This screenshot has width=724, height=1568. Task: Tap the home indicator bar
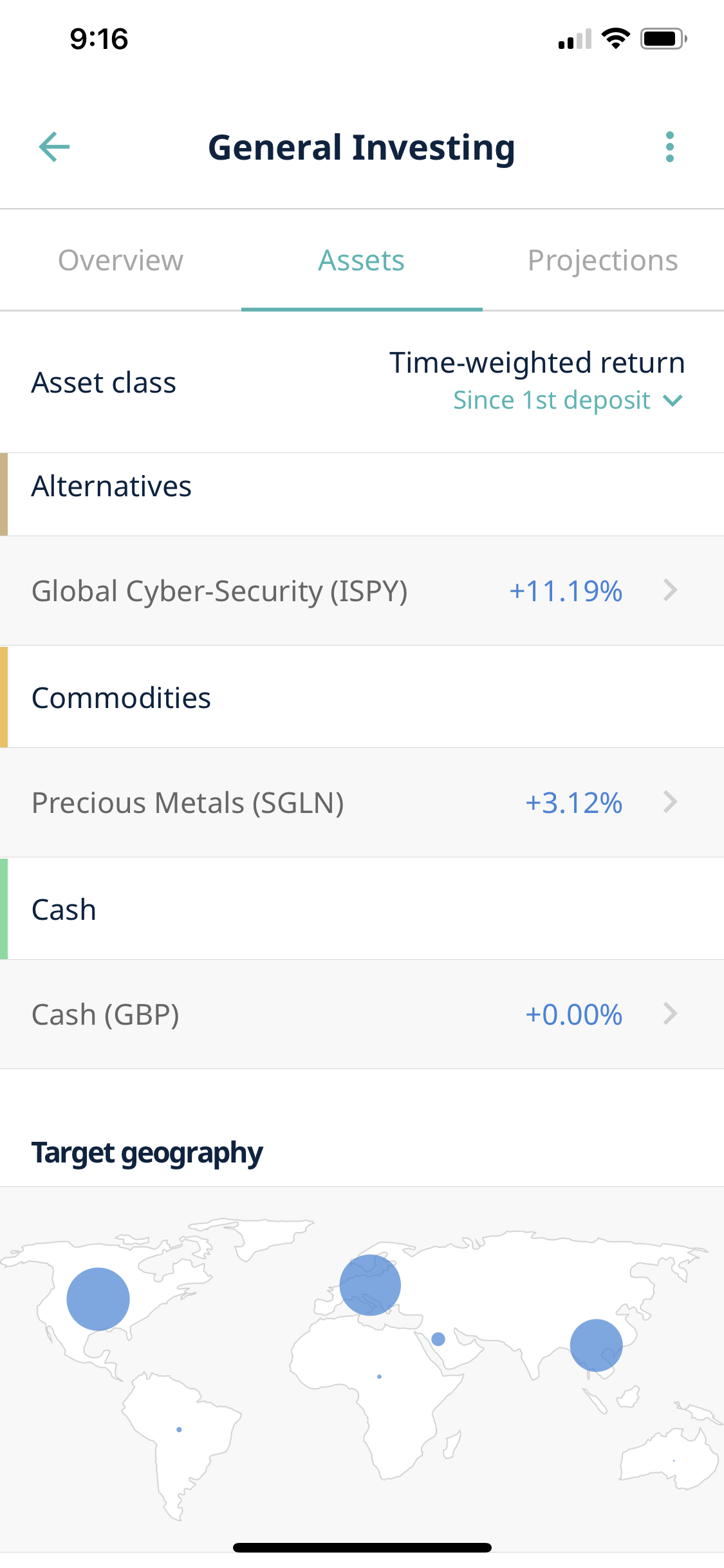pos(362,1547)
